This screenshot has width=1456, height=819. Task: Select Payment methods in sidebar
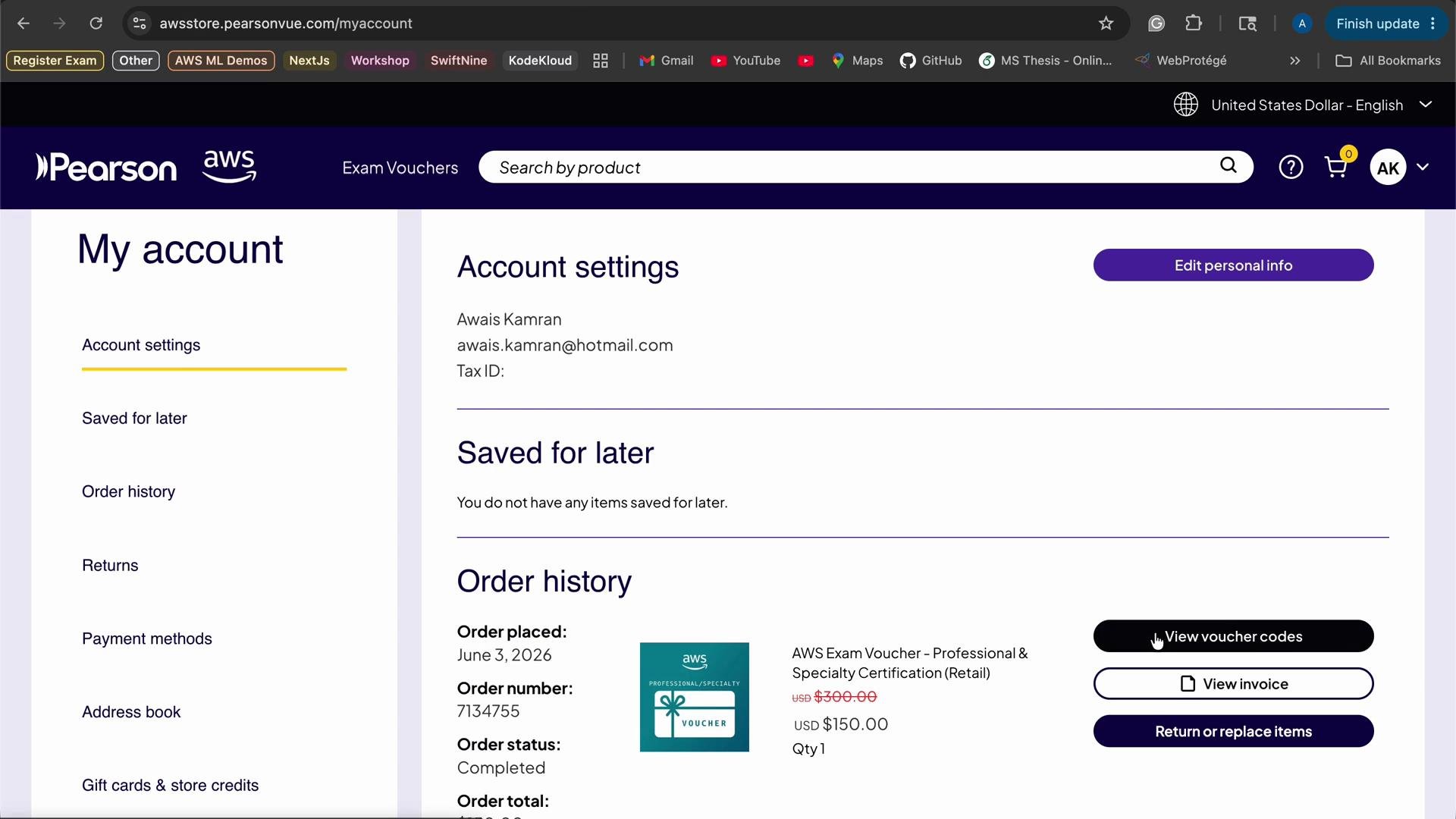point(147,639)
